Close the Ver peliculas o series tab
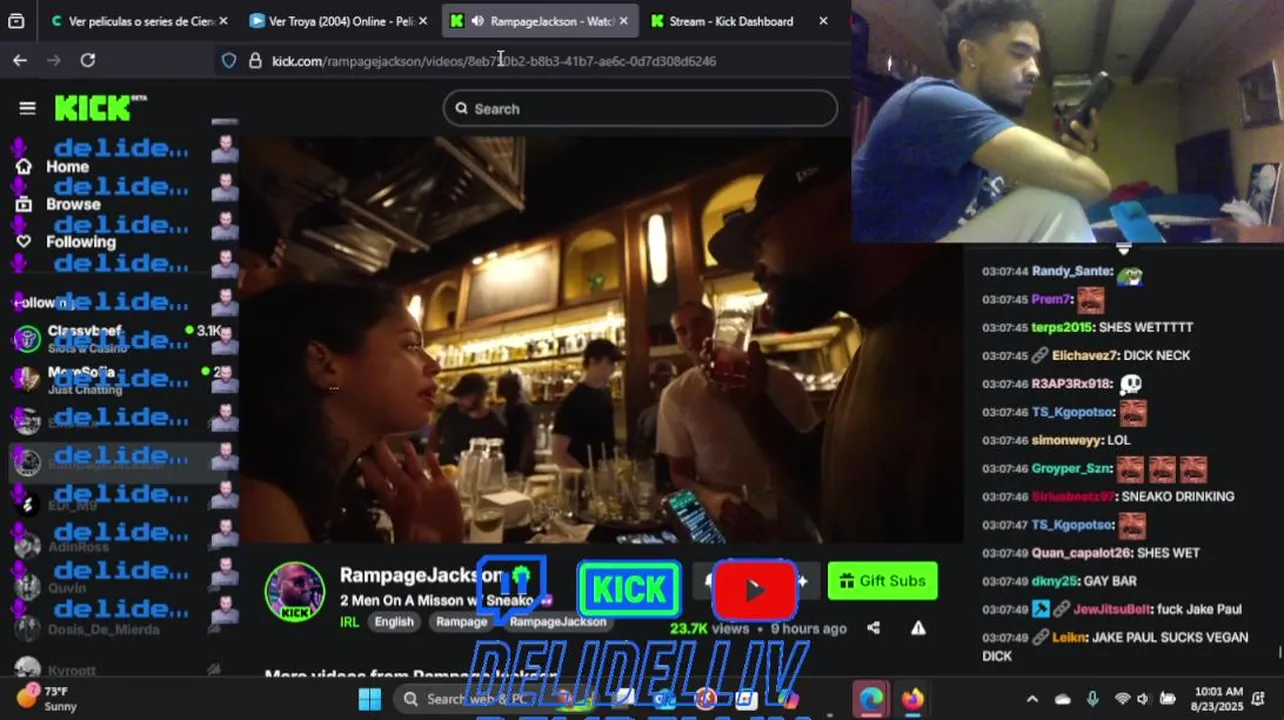The width and height of the screenshot is (1284, 720). pyautogui.click(x=223, y=21)
